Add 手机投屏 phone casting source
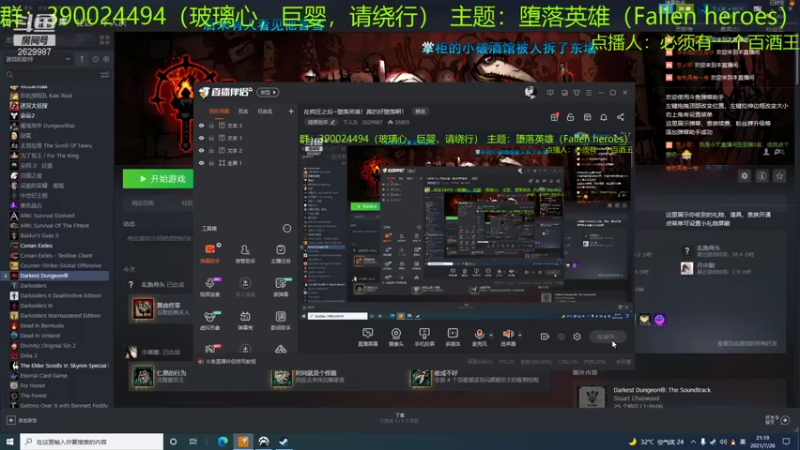The image size is (800, 450). click(424, 337)
